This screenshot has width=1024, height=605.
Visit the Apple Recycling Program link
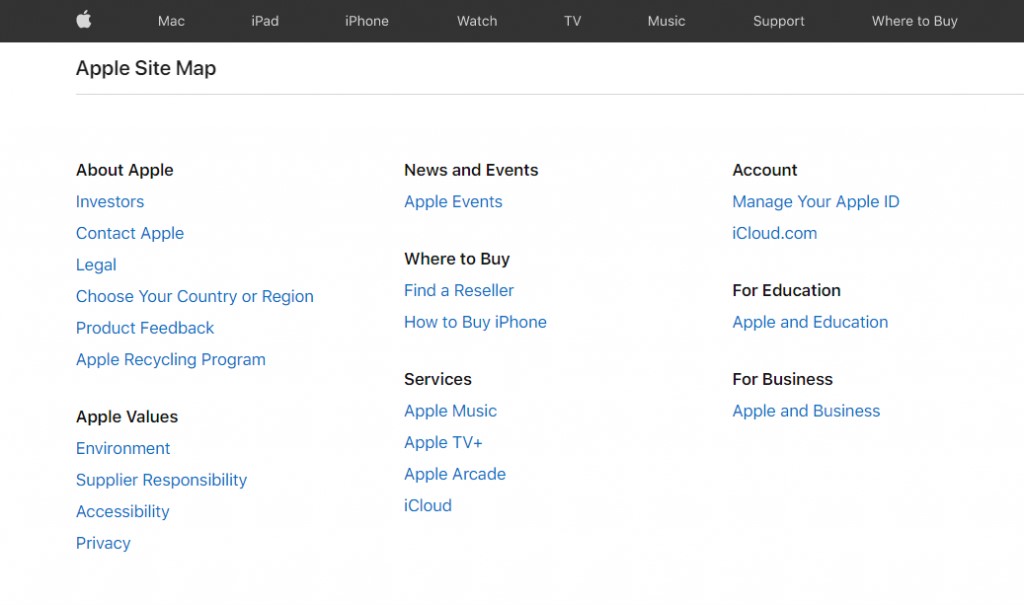pos(171,360)
